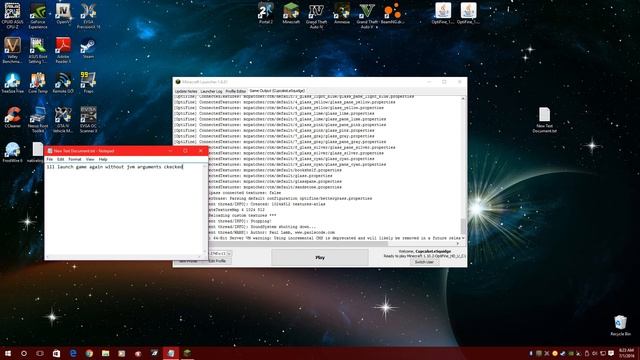The height and width of the screenshot is (360, 640).
Task: Click the Play button in Minecraft Launcher
Action: coord(320,258)
